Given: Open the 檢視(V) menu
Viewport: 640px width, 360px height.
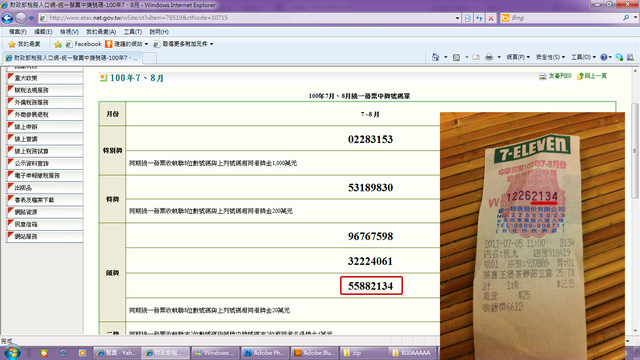Looking at the screenshot, I should coord(69,32).
